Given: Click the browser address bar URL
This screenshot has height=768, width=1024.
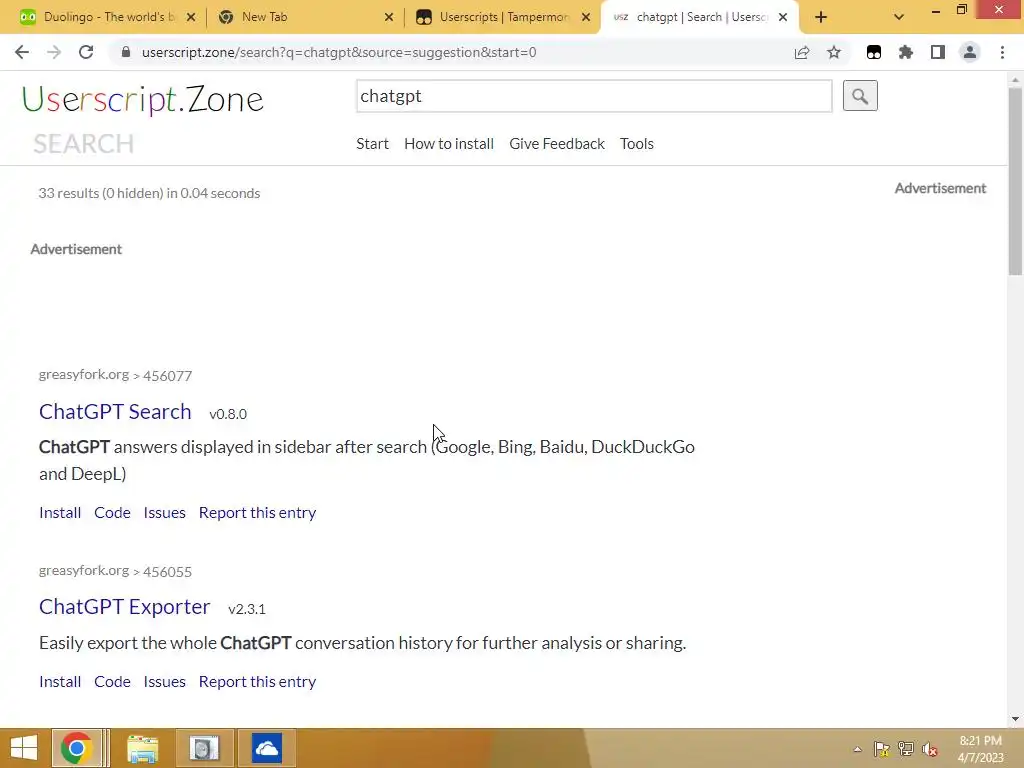Looking at the screenshot, I should pyautogui.click(x=339, y=52).
